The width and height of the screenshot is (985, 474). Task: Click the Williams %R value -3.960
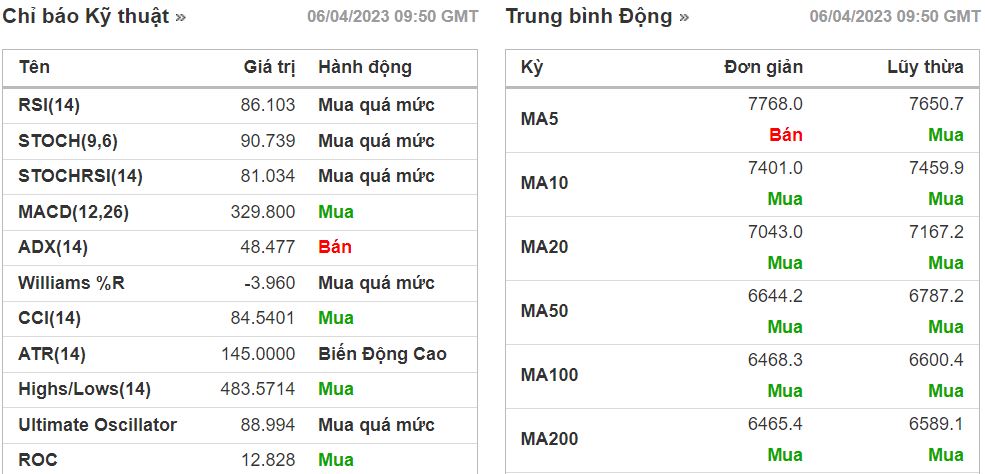pos(270,283)
